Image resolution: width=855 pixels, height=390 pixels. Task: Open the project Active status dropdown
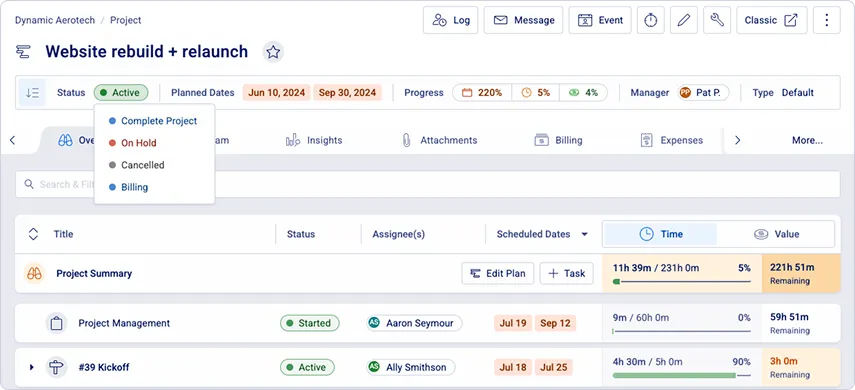click(x=121, y=93)
